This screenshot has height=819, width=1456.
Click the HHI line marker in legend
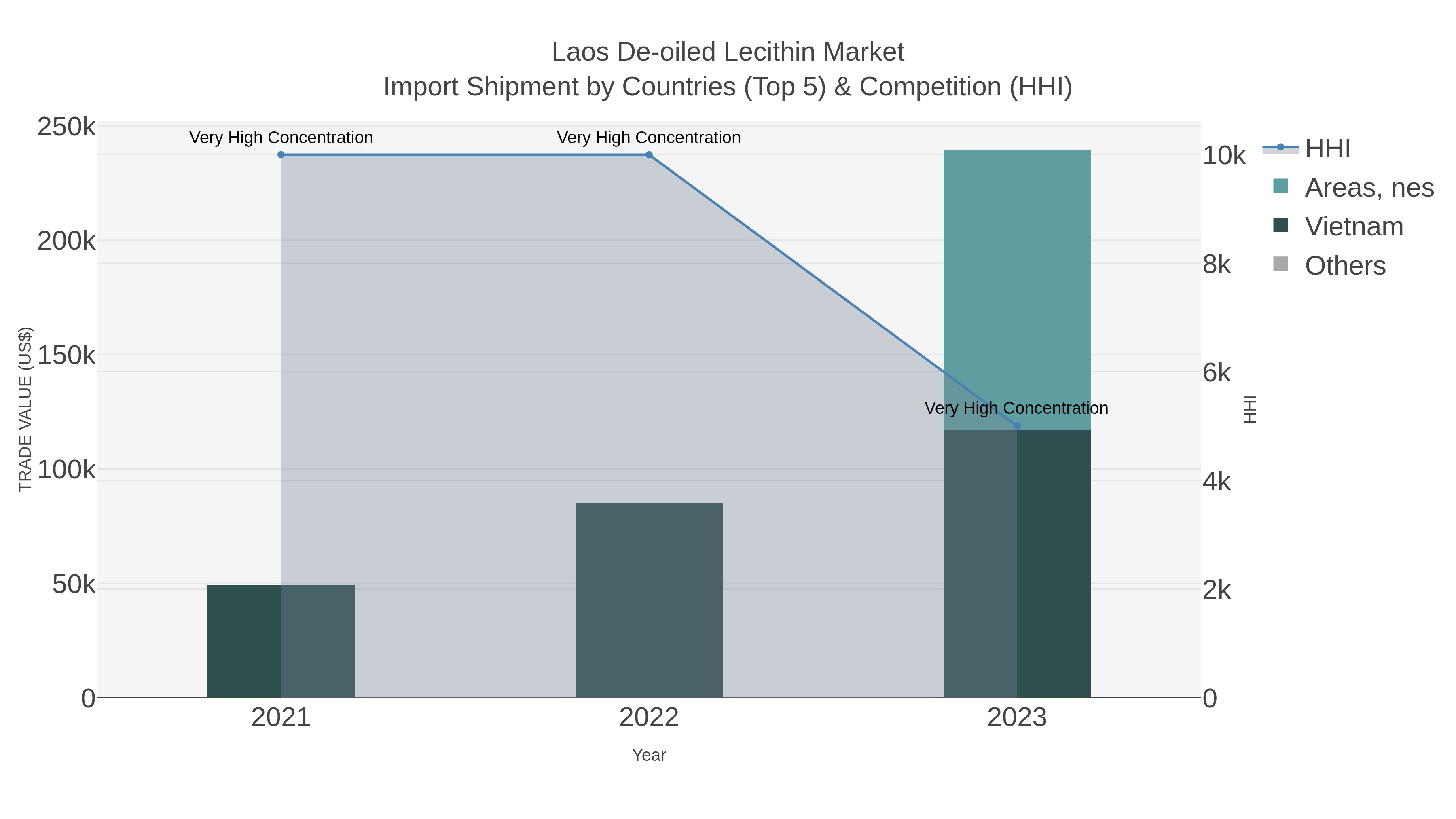[x=1280, y=148]
